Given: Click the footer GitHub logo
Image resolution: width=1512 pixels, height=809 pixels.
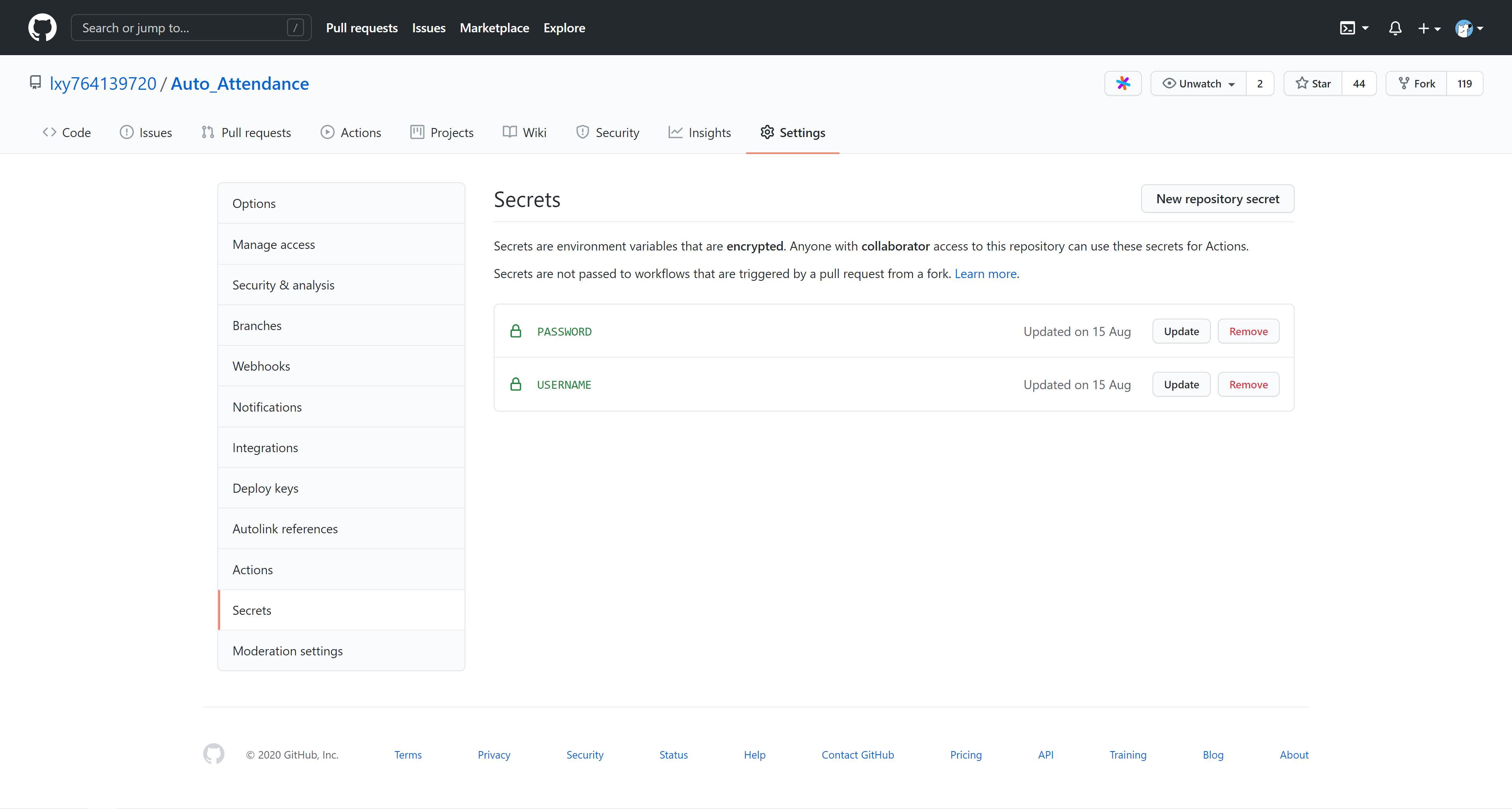Looking at the screenshot, I should coord(214,754).
